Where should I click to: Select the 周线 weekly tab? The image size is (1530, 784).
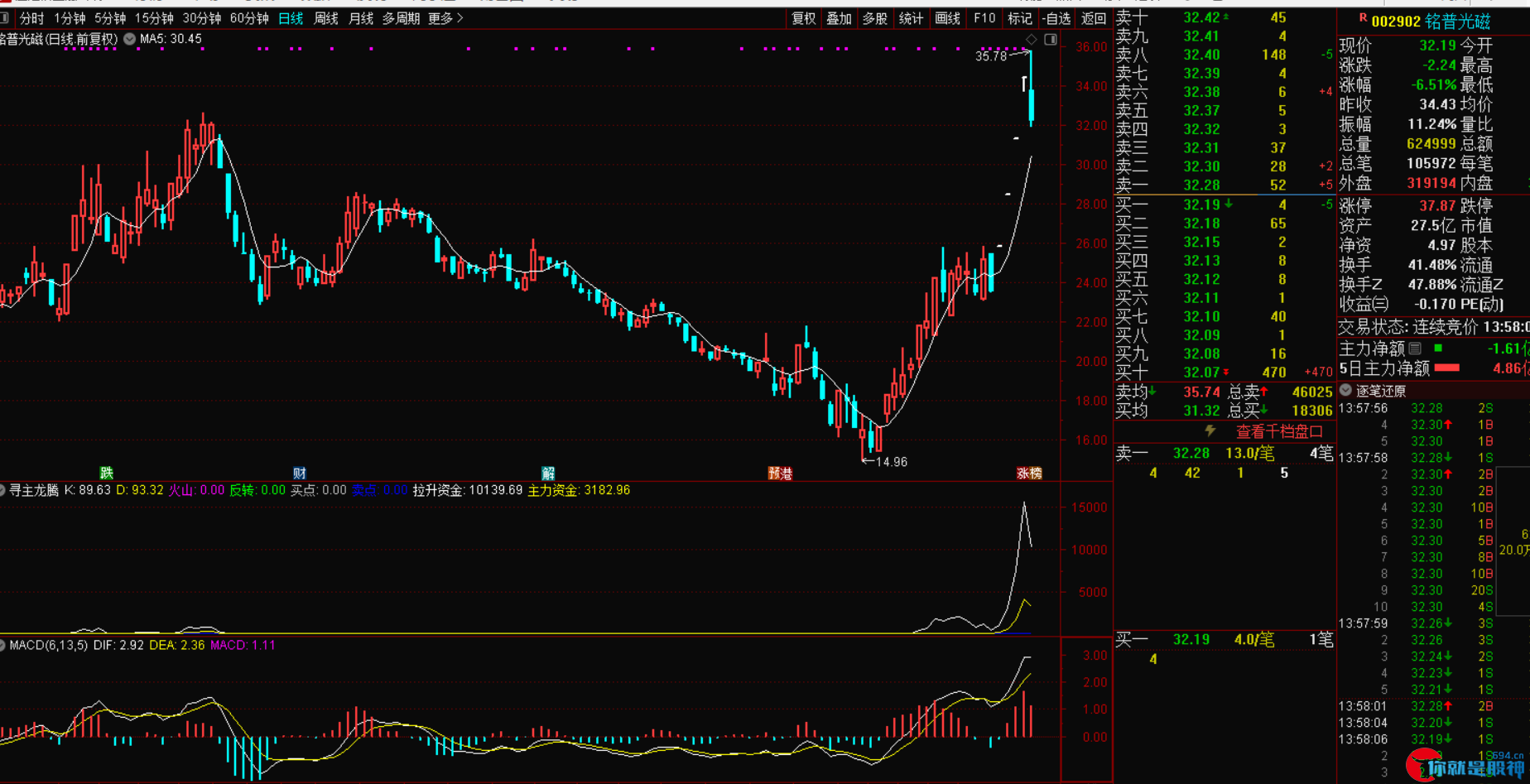click(x=326, y=18)
